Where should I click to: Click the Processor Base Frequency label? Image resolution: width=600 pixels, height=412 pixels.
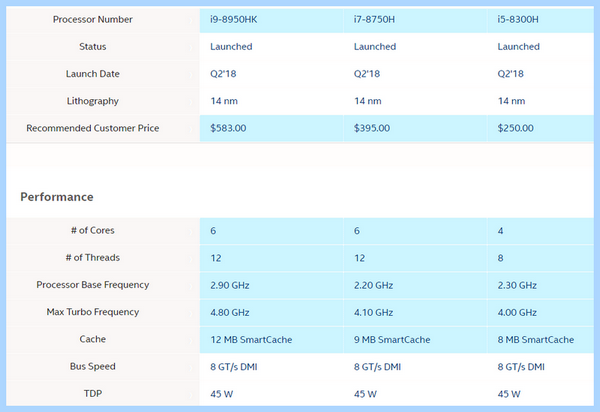click(93, 285)
